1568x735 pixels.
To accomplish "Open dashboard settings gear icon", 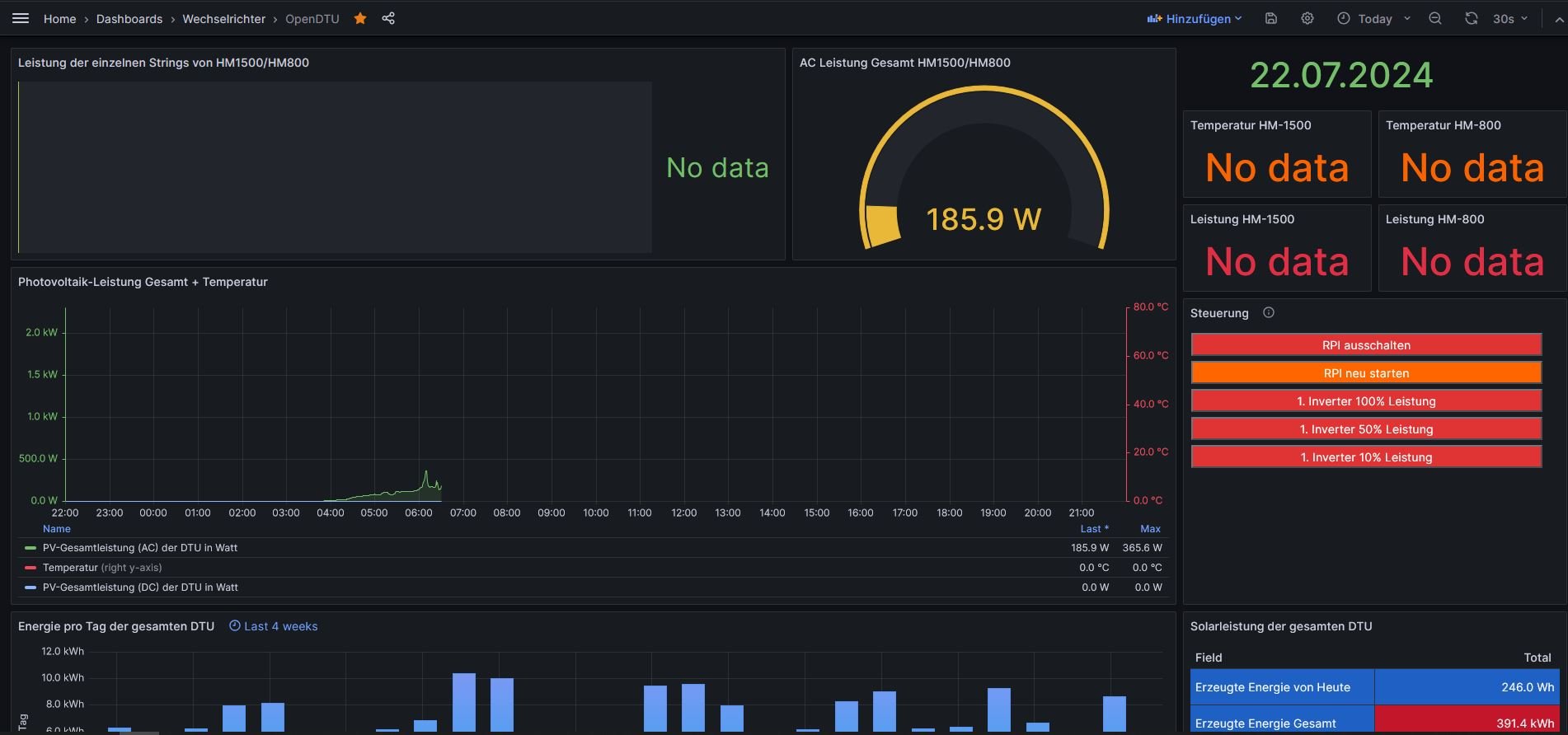I will [1307, 18].
